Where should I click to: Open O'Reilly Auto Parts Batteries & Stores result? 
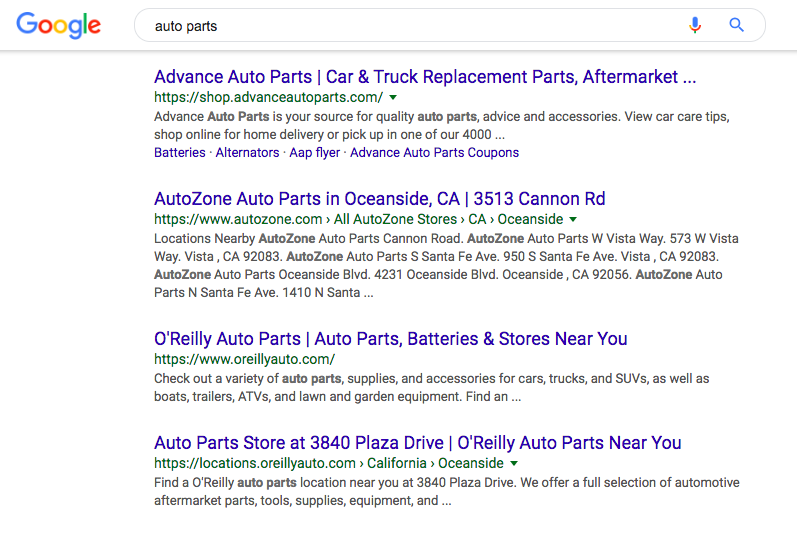[x=390, y=338]
